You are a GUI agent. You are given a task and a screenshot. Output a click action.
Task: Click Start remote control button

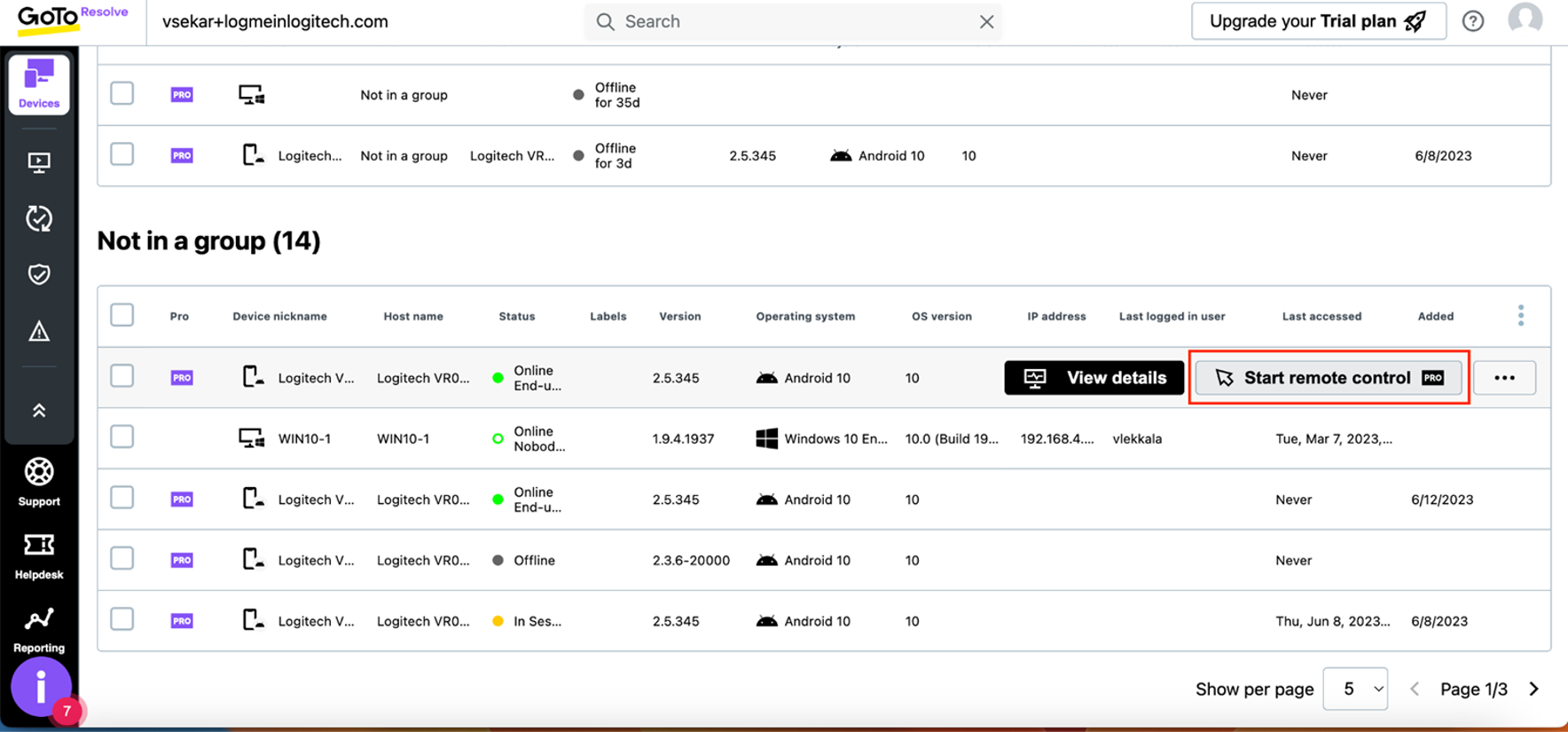point(1328,378)
